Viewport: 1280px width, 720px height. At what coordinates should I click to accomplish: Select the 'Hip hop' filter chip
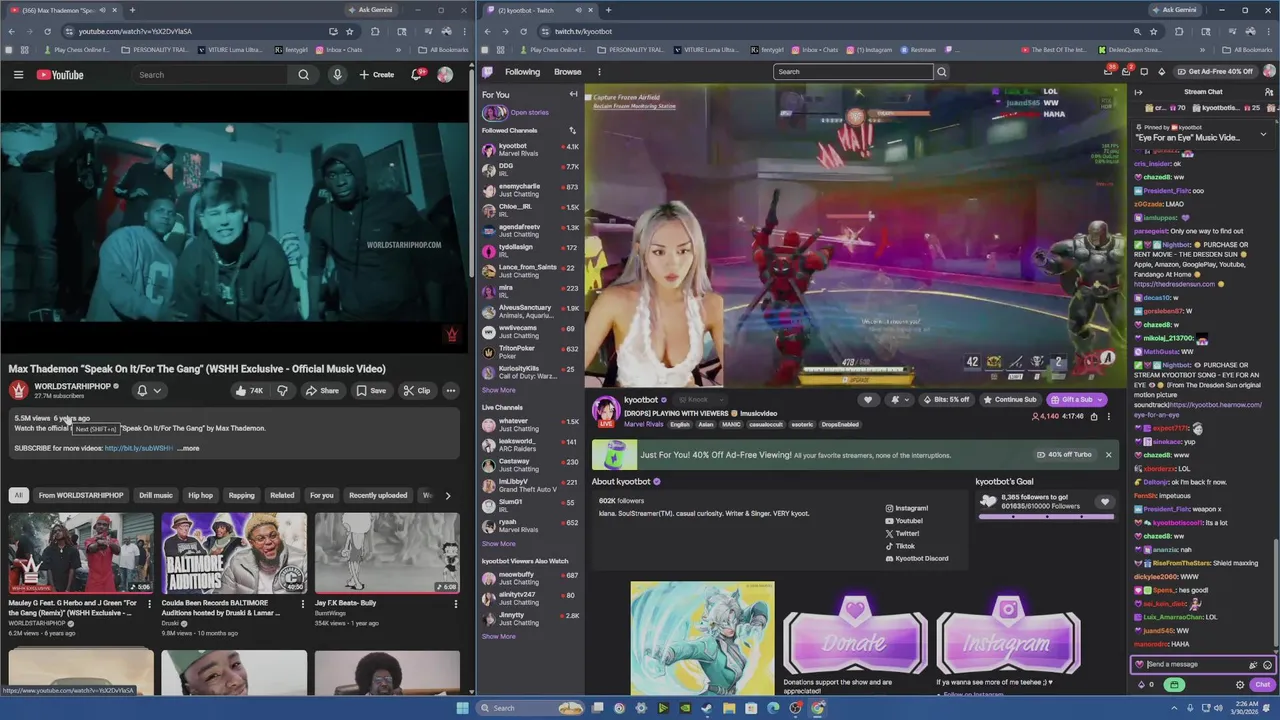click(200, 495)
